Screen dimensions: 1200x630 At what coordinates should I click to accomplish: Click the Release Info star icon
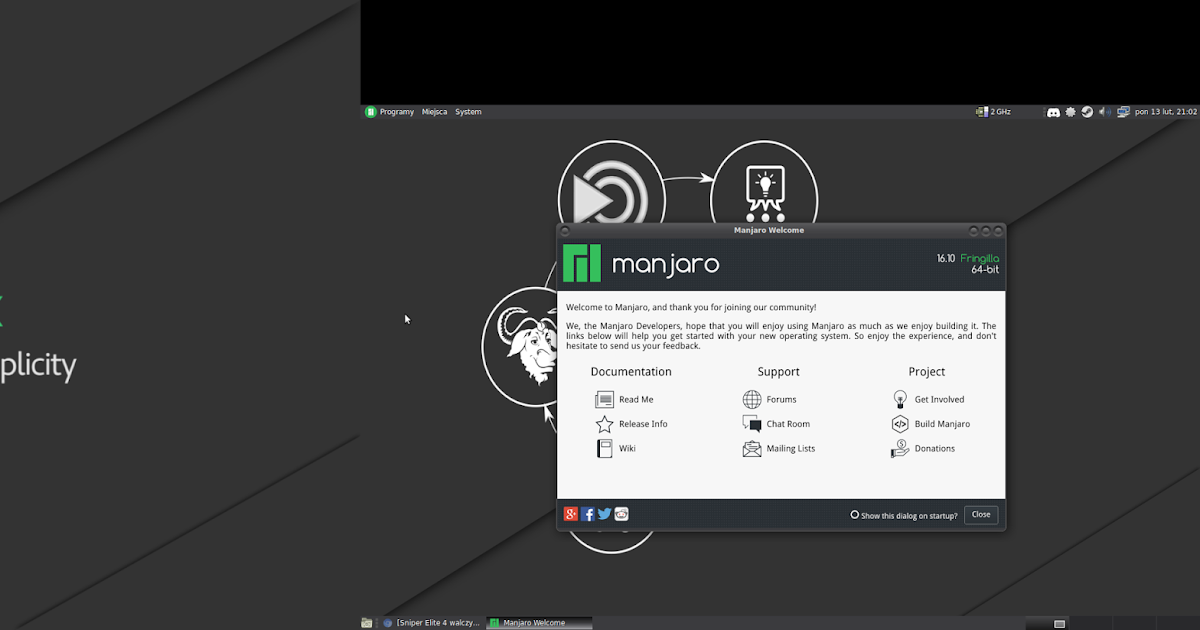(x=603, y=423)
